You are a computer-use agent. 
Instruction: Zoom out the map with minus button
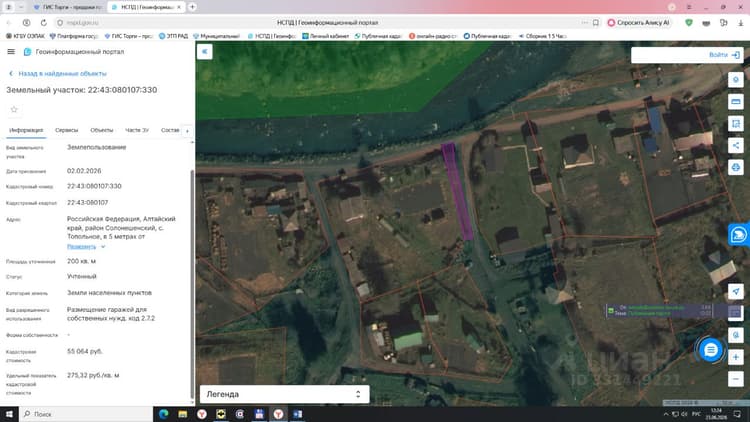(x=736, y=379)
